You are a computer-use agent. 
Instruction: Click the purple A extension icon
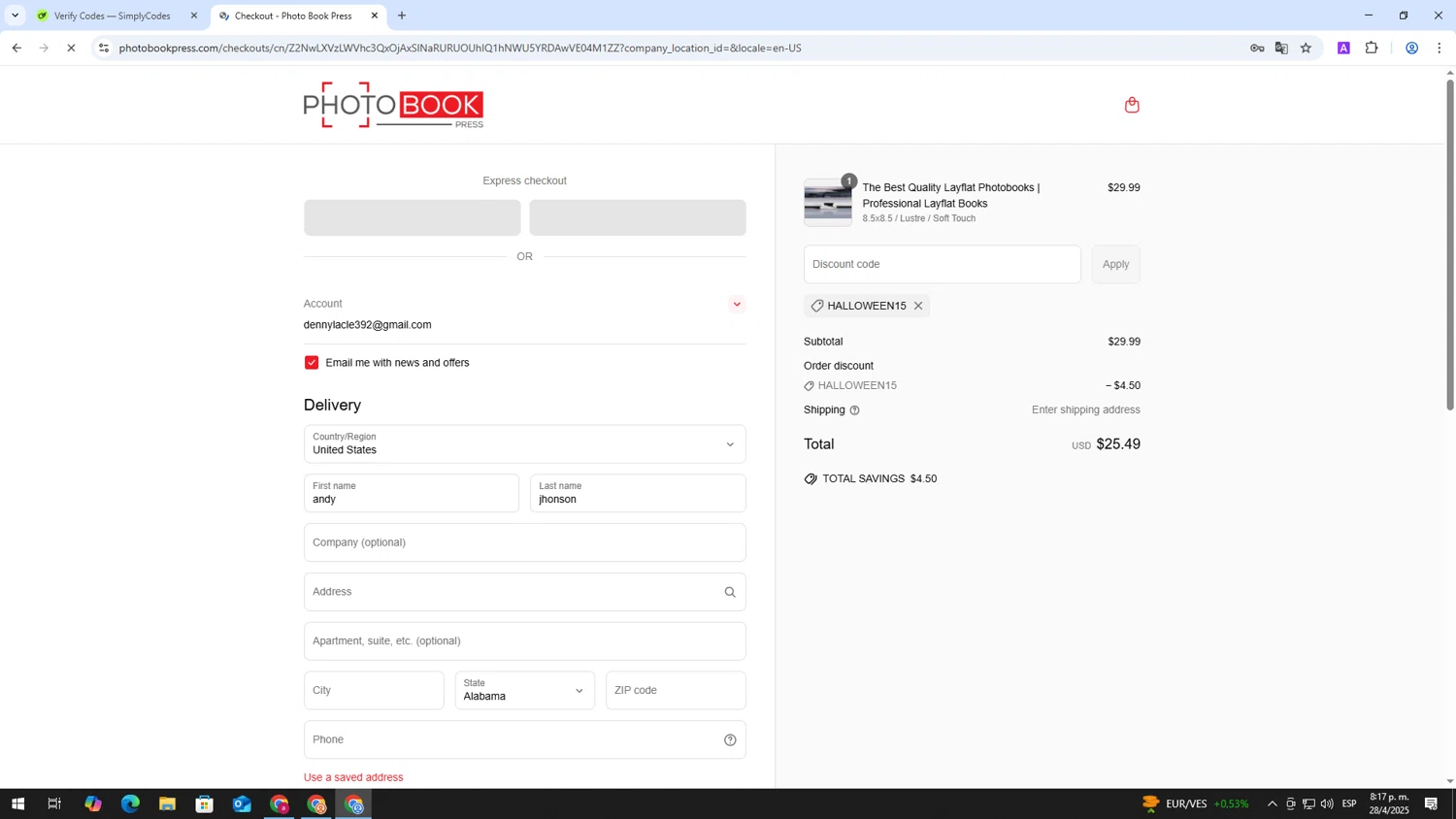coord(1343,48)
